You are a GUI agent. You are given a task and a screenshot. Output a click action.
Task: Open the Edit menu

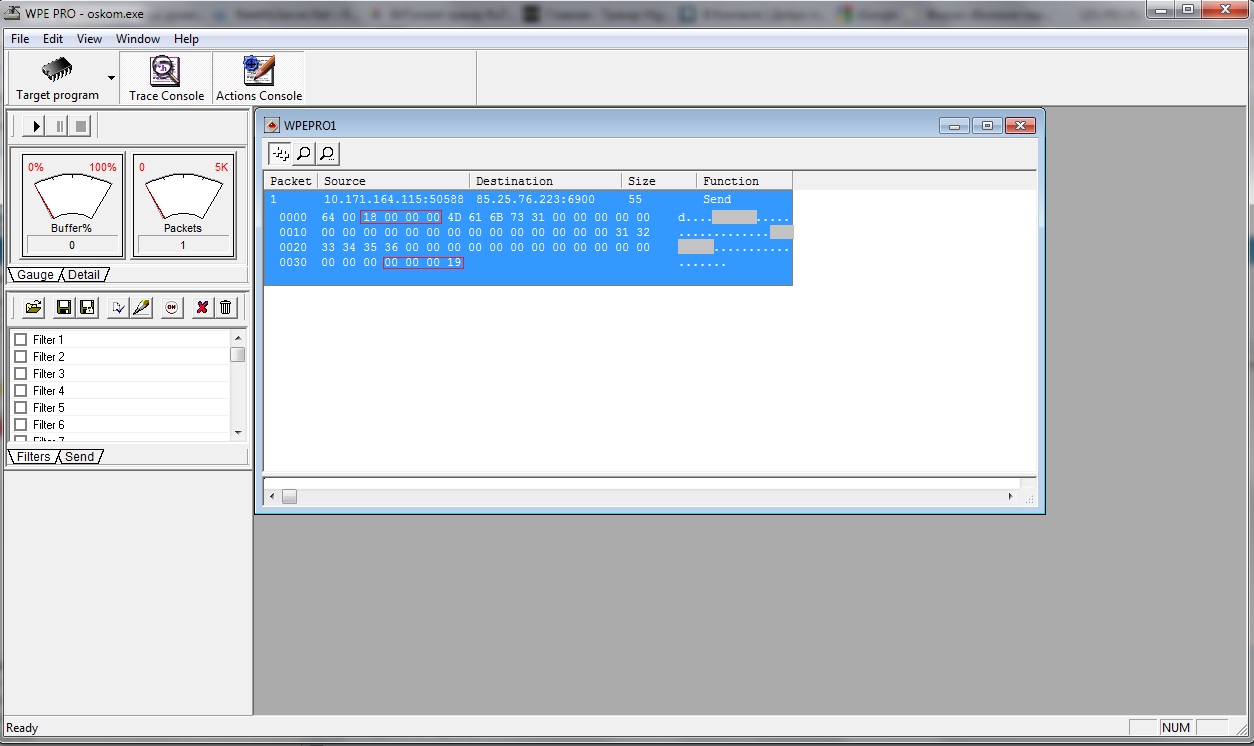click(x=53, y=39)
